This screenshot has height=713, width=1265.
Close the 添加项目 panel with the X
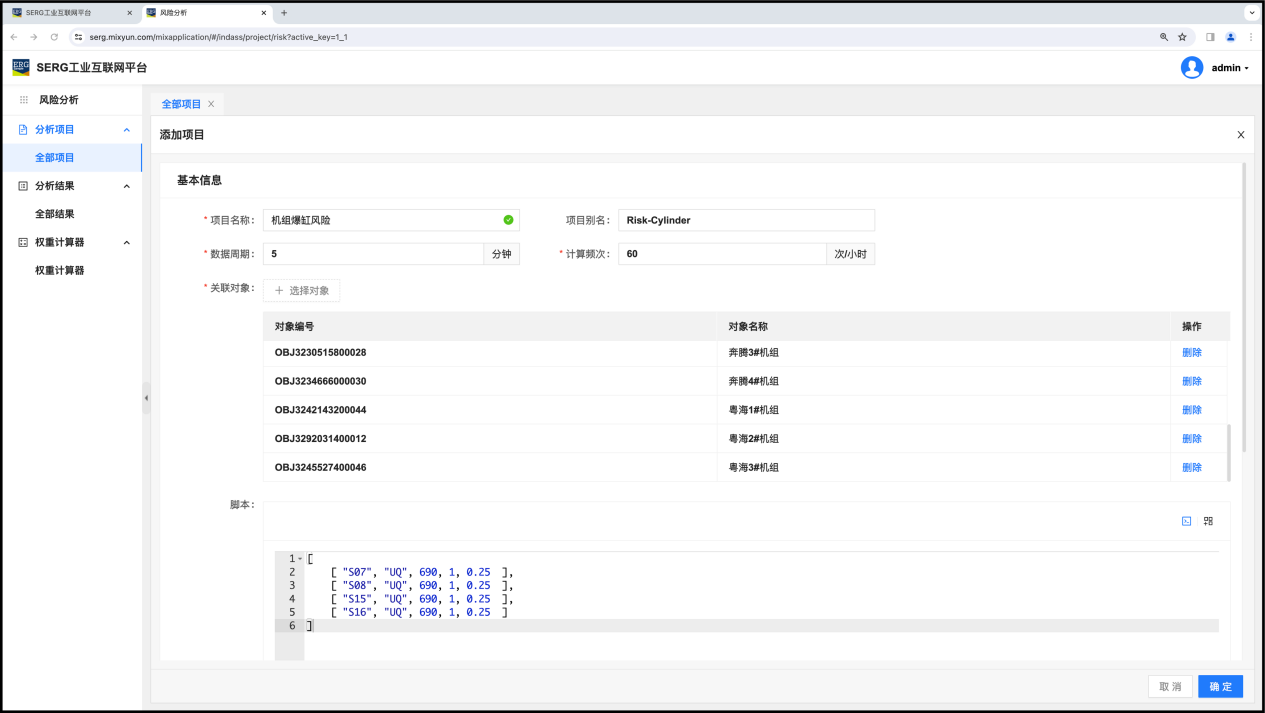[x=1241, y=135]
